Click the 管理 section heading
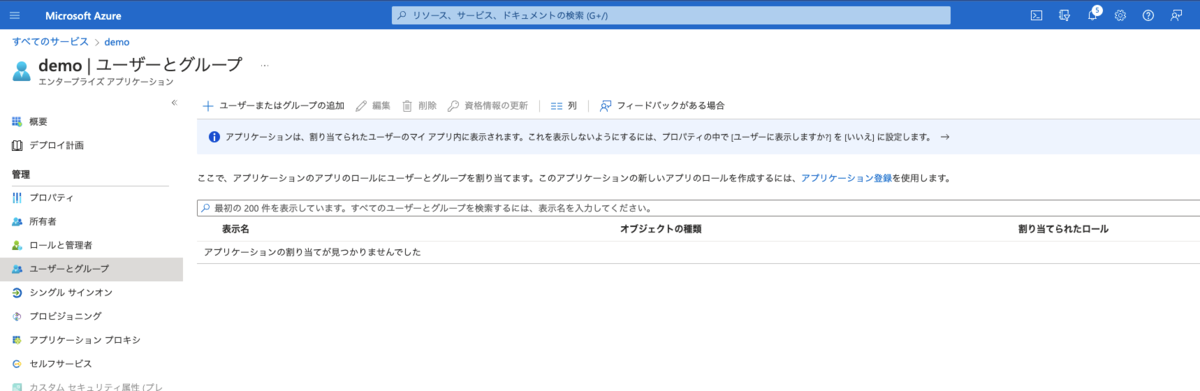 [x=21, y=174]
